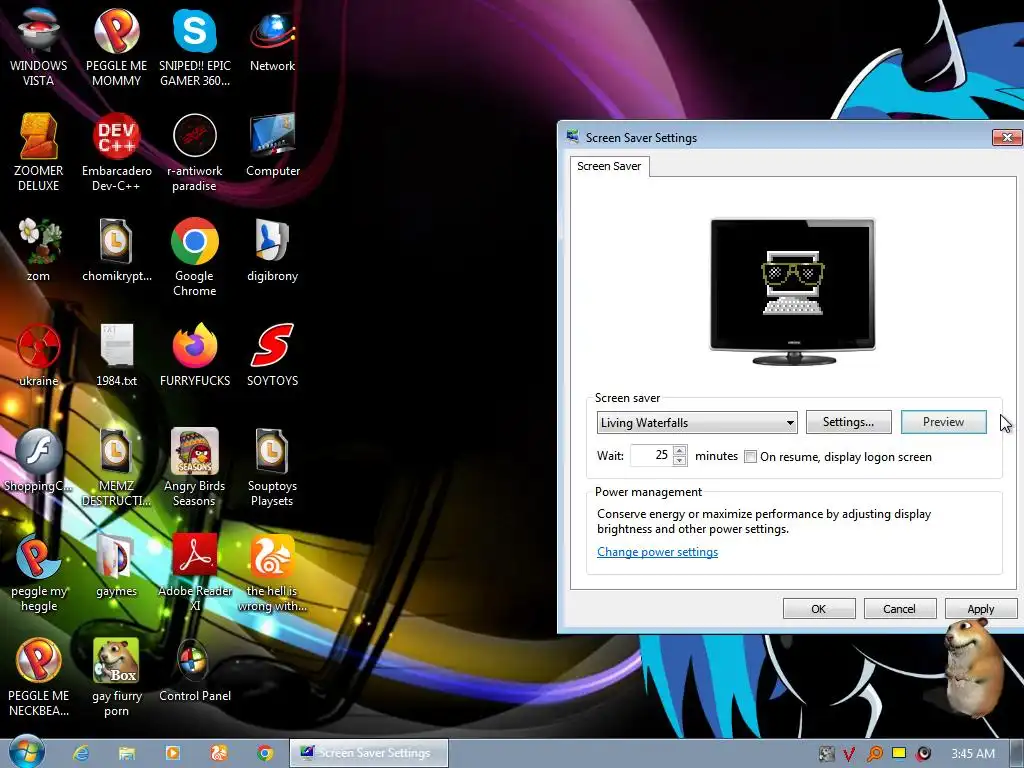Open Windows Explorer from the taskbar

tap(127, 753)
